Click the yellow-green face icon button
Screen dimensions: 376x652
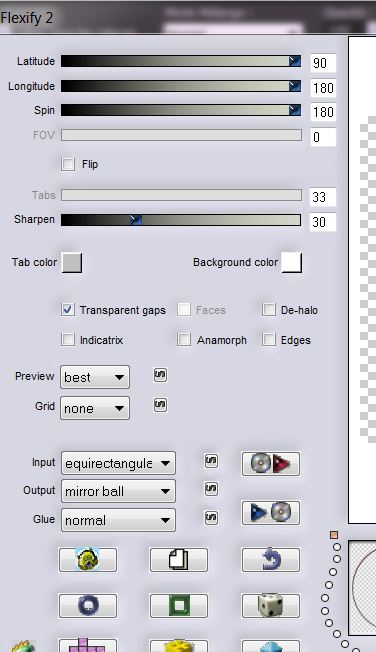(x=88, y=560)
